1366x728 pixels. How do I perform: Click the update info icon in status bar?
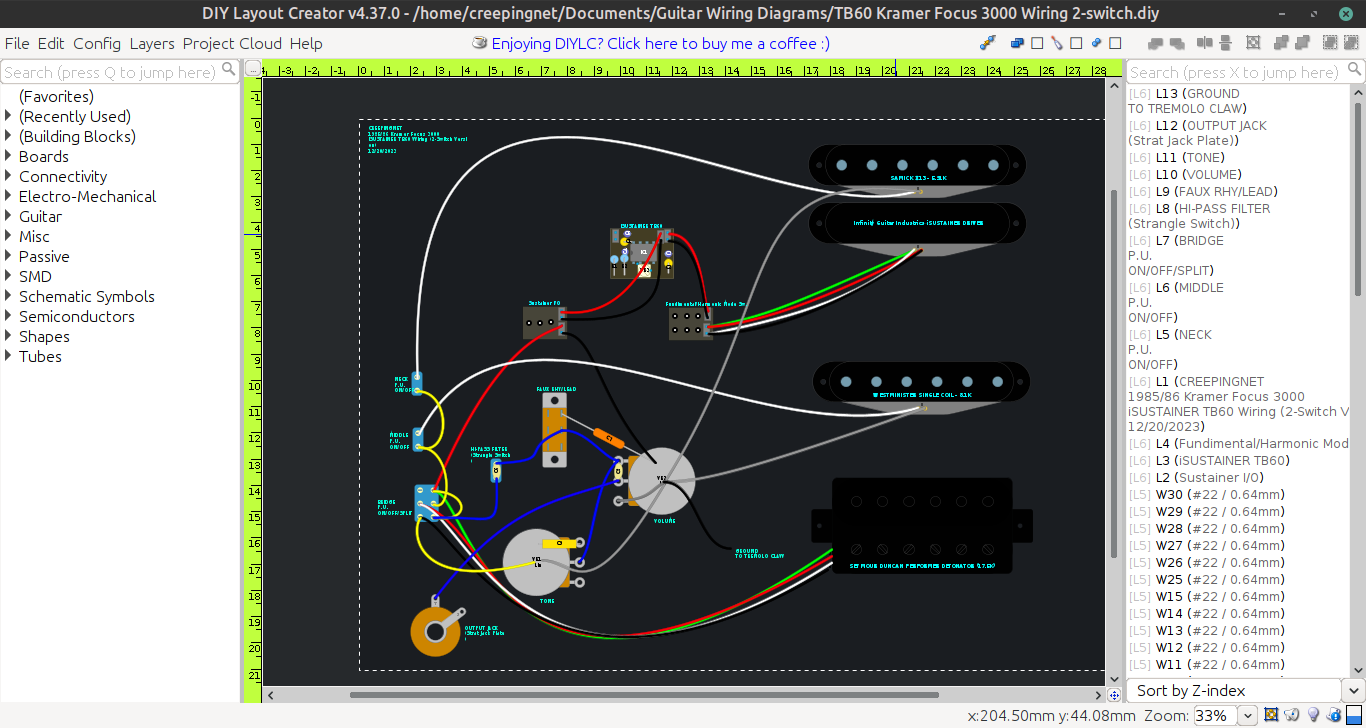pyautogui.click(x=1332, y=715)
